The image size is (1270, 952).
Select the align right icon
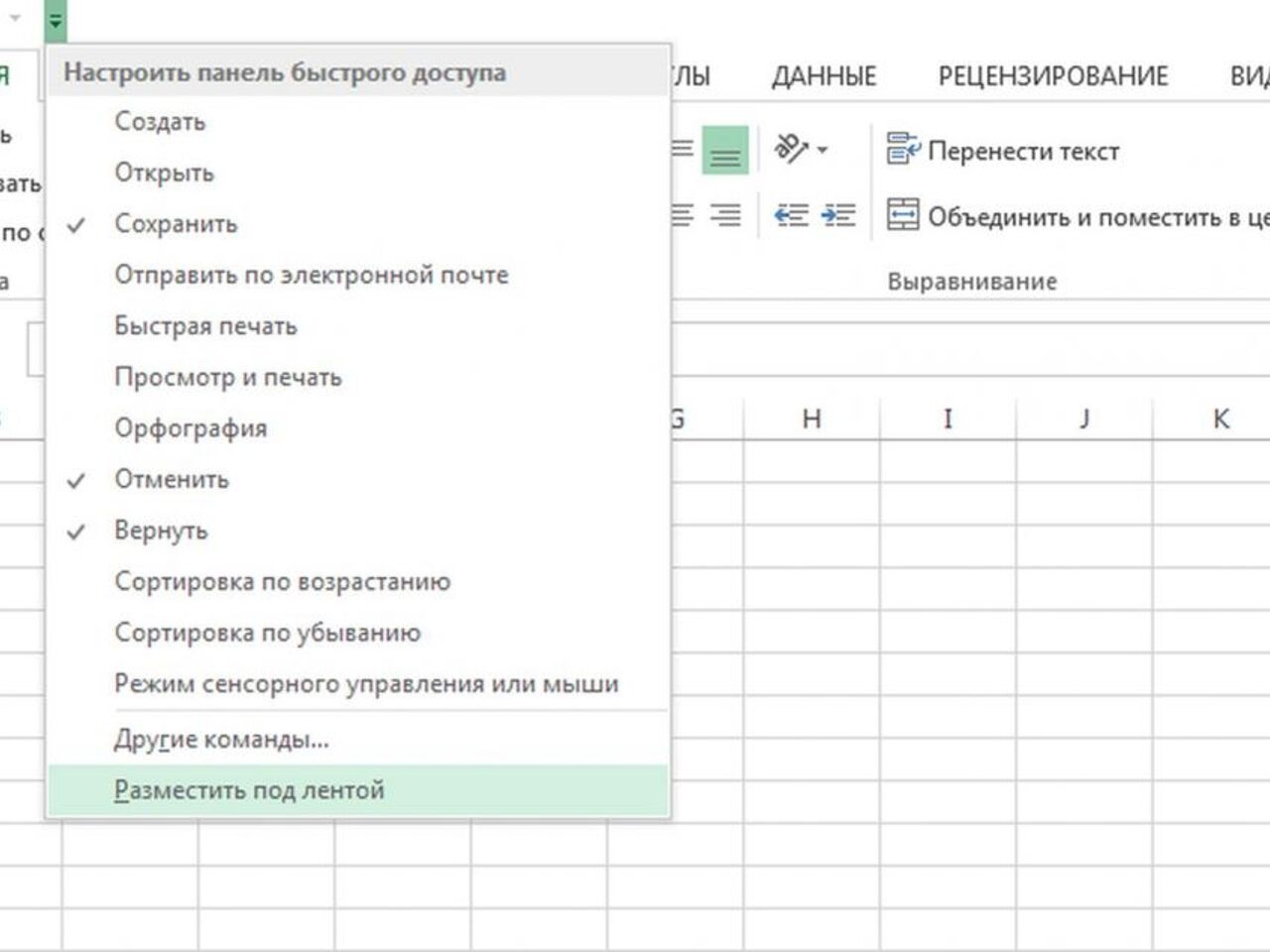[726, 215]
